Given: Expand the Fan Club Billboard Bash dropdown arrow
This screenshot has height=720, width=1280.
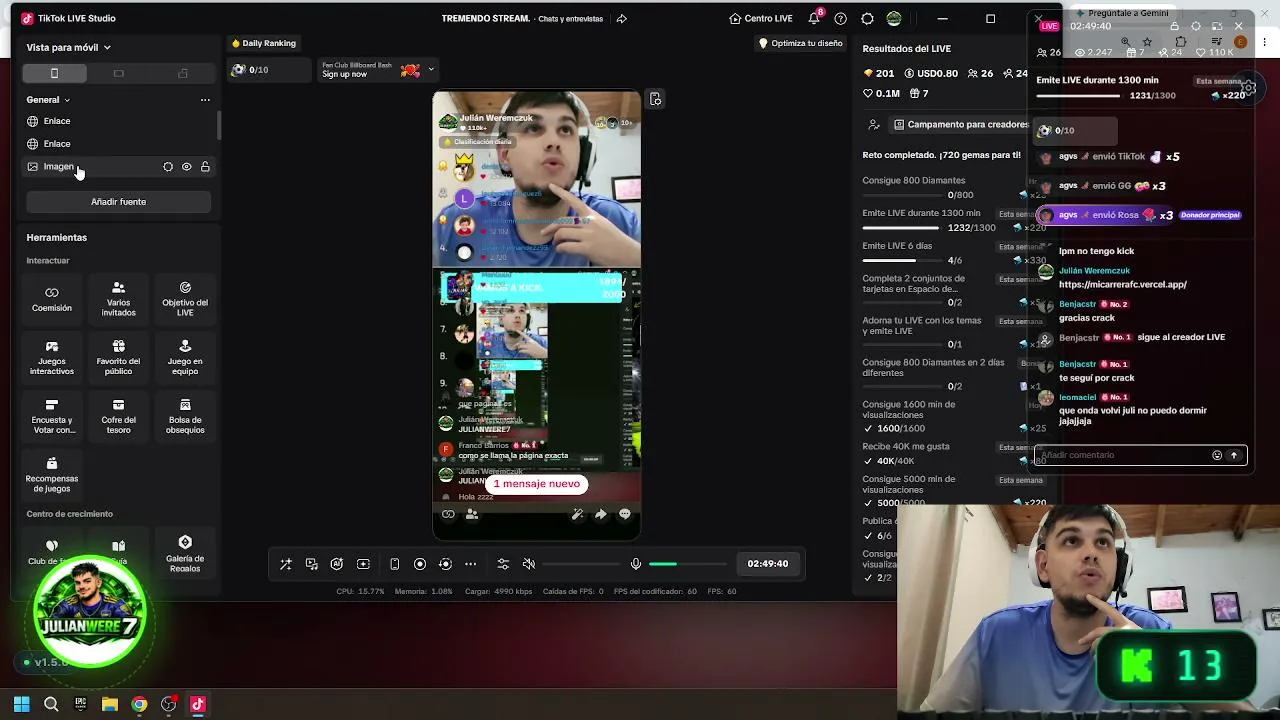Looking at the screenshot, I should coord(431,70).
